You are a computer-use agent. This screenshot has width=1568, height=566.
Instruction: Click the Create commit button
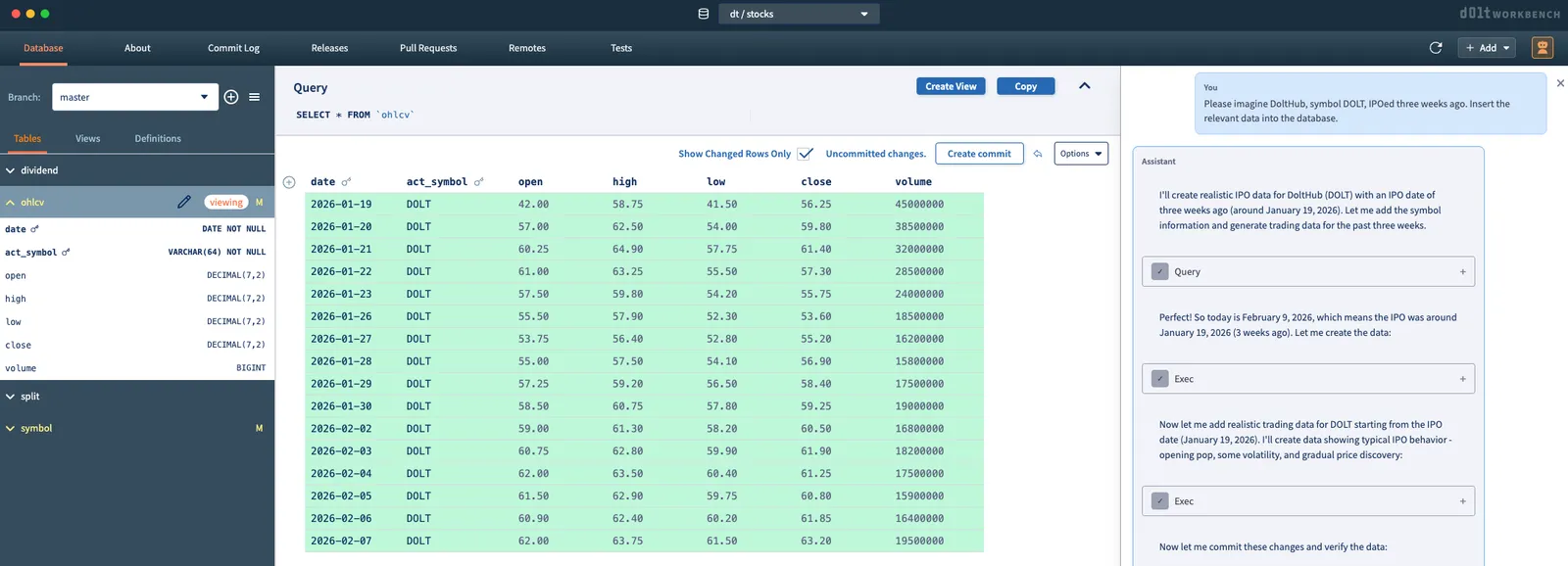(978, 154)
